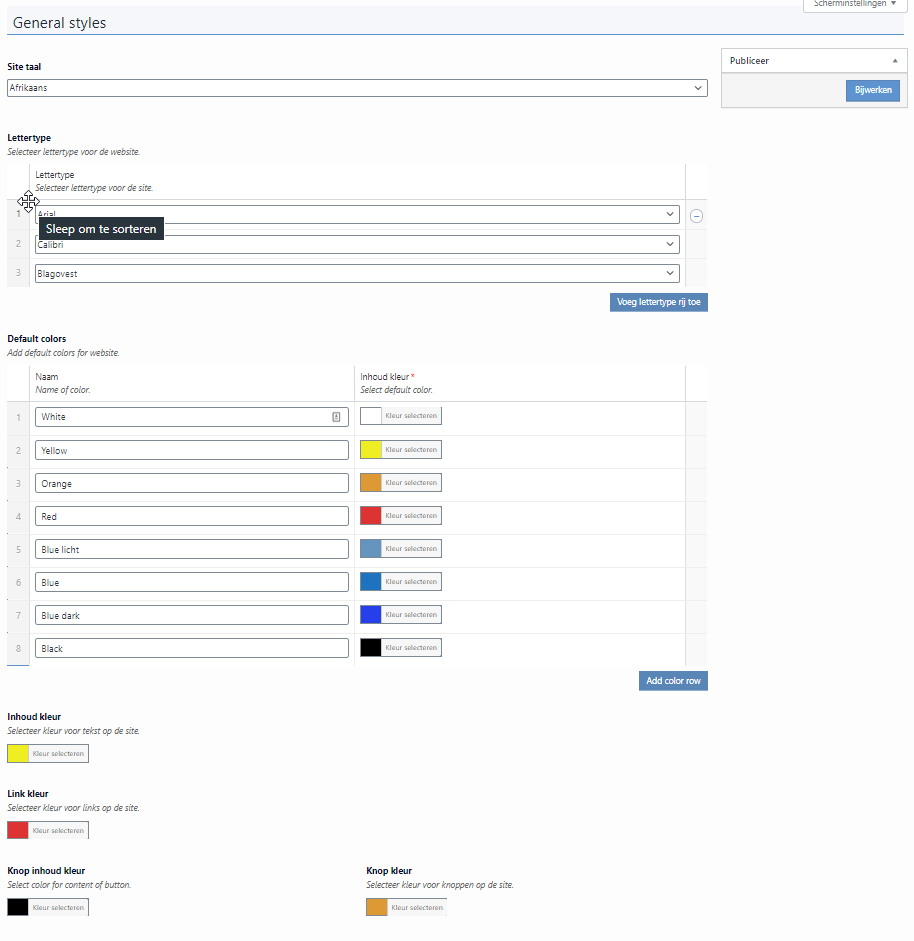
Task: Open the Knop kleur orange color picker
Action: (406, 907)
